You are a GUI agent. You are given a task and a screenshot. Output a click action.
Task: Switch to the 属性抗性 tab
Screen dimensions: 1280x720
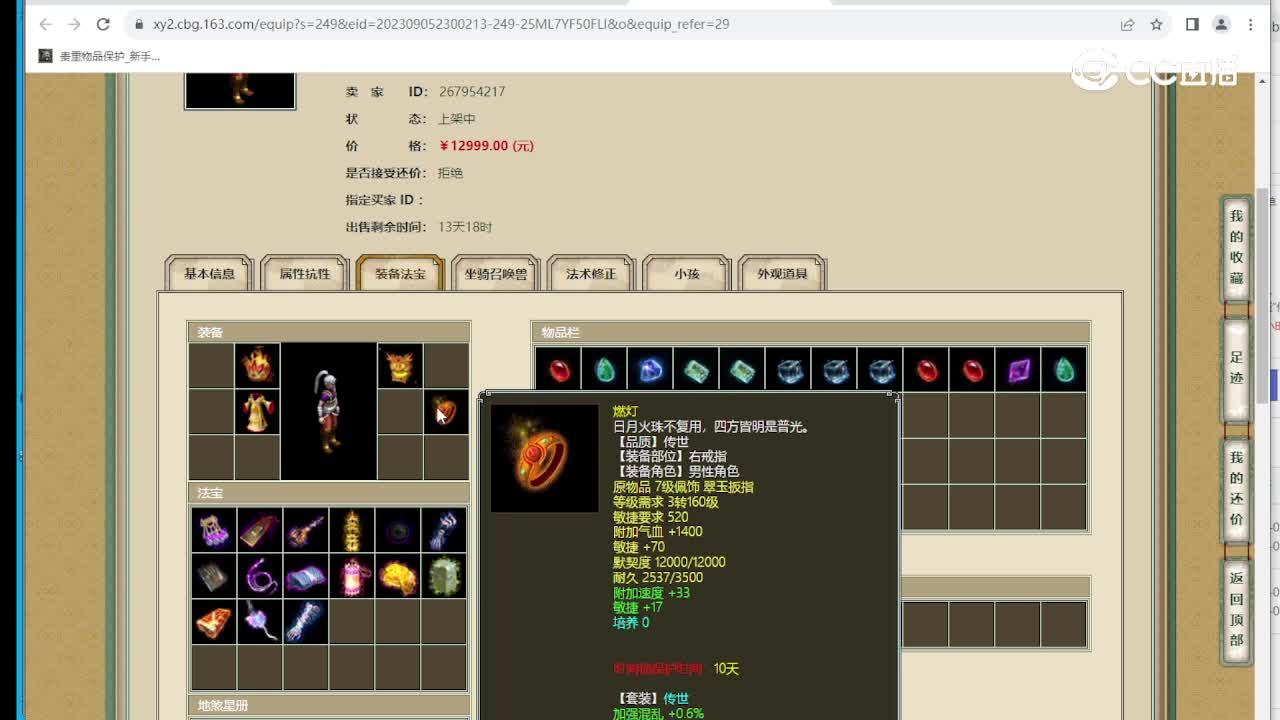click(304, 273)
